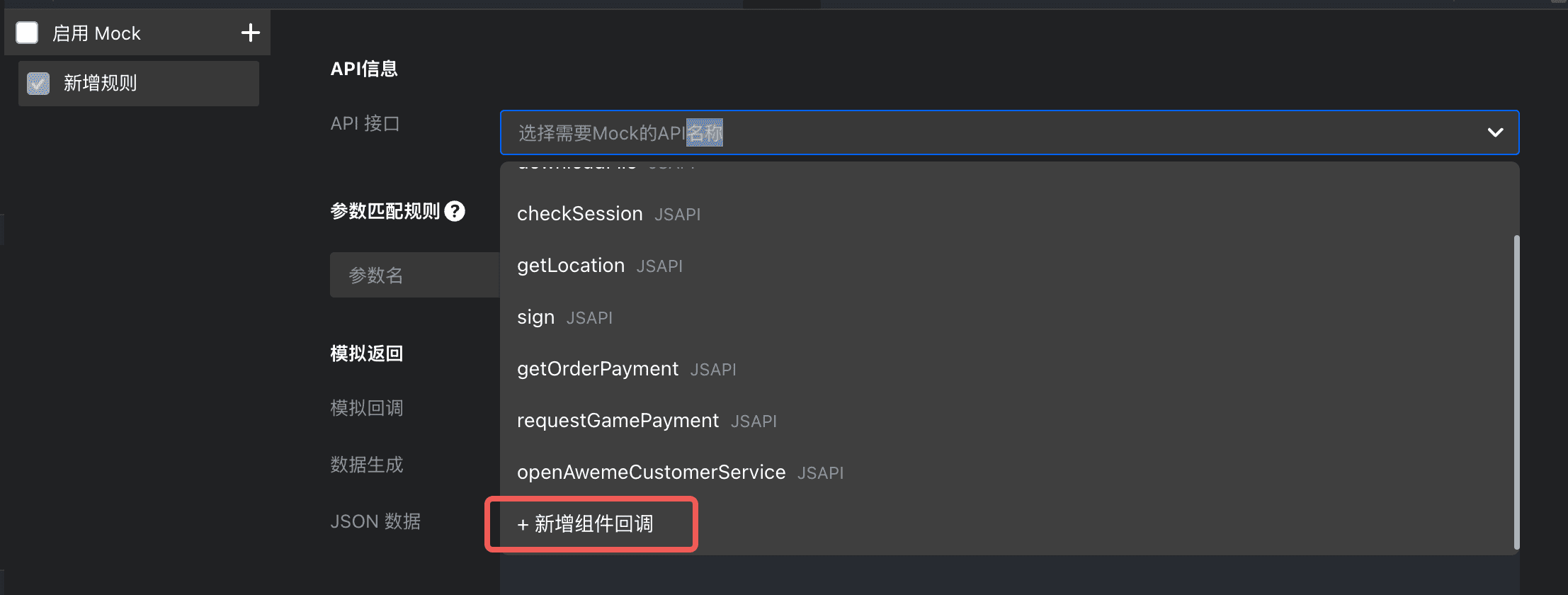Uncheck the 新增规则 rule checkbox
1568x595 pixels.
pos(38,84)
